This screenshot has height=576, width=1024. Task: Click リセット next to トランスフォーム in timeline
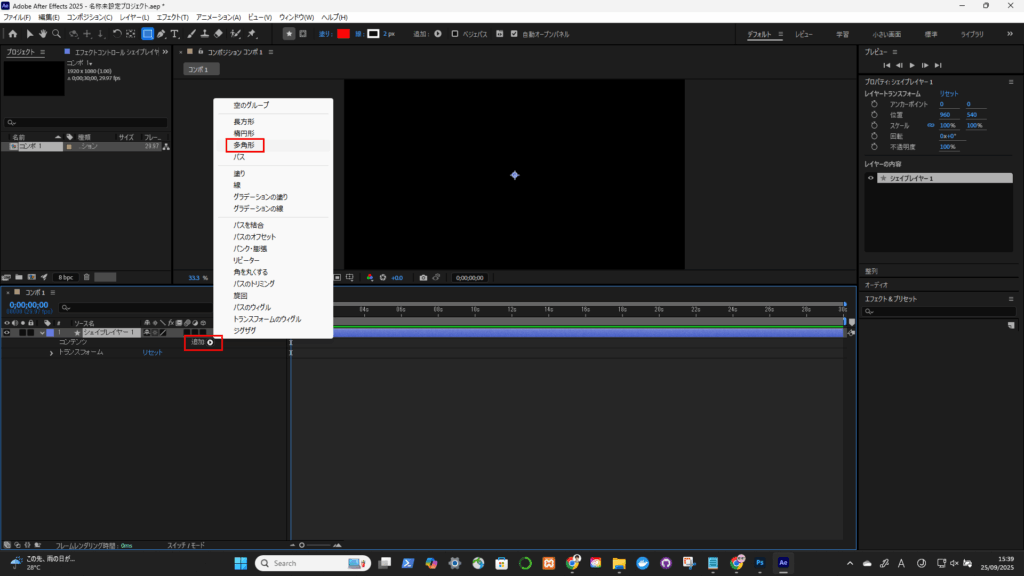(x=151, y=353)
